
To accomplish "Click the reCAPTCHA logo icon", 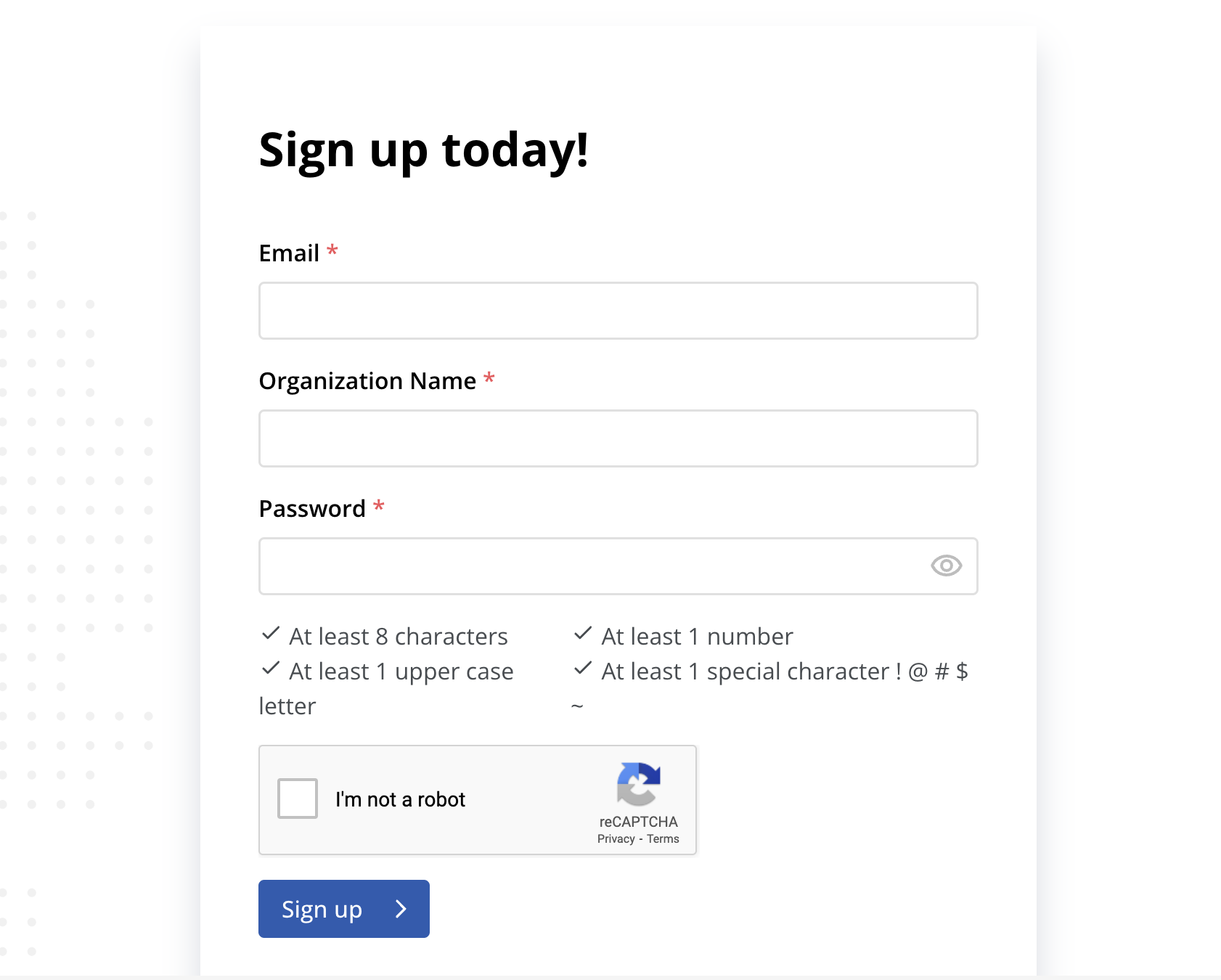I will pos(638,784).
